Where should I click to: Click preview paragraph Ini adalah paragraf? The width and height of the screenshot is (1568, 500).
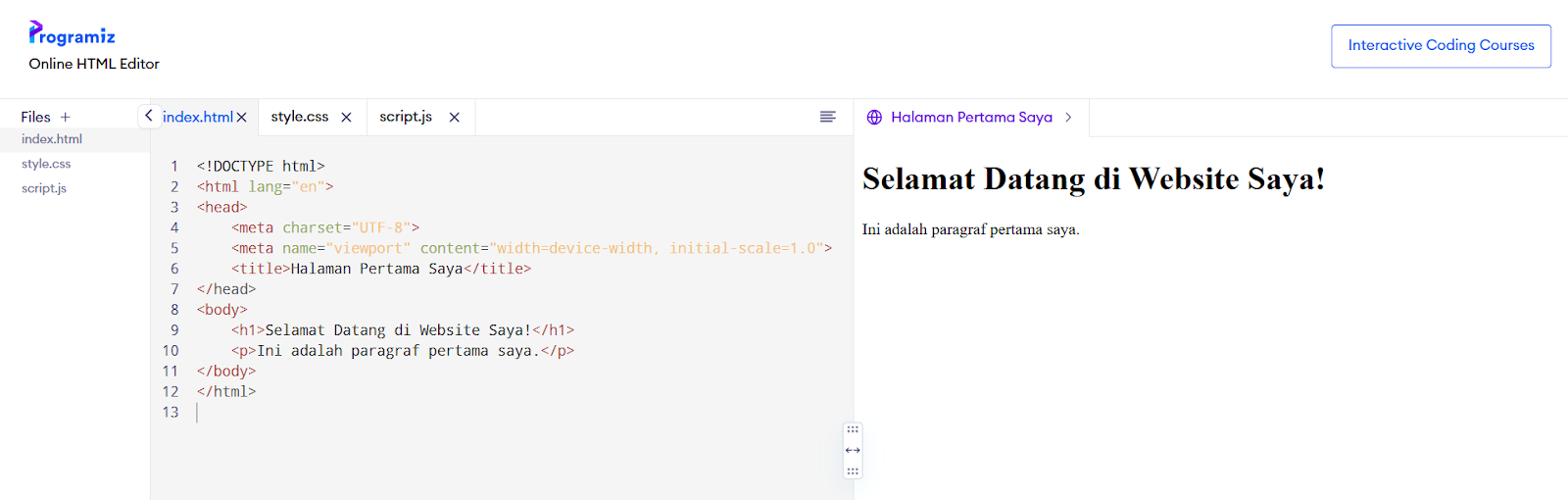pyautogui.click(x=970, y=229)
